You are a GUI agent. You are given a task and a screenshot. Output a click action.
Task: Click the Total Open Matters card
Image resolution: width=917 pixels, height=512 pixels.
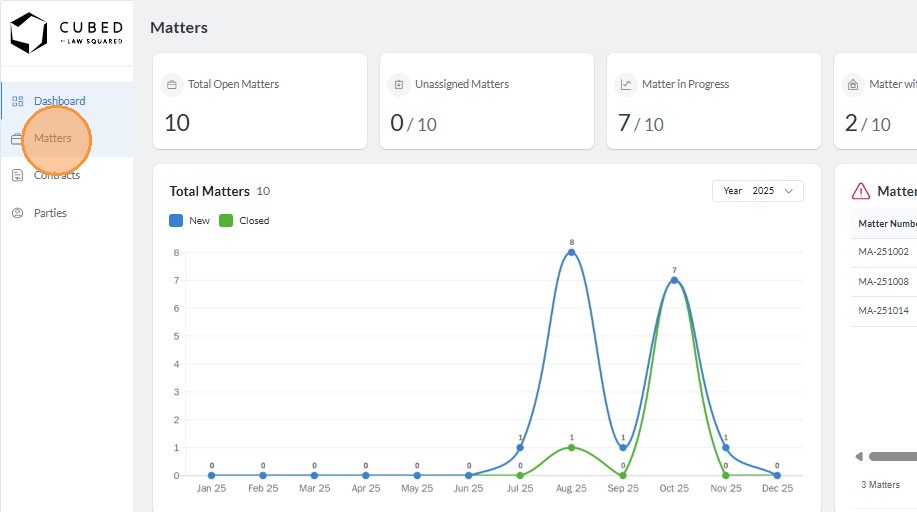(x=259, y=101)
